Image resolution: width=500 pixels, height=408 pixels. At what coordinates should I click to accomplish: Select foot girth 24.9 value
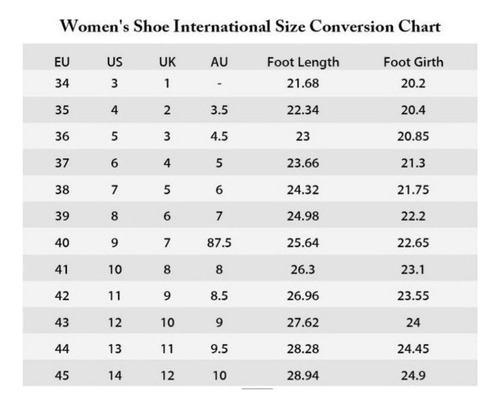click(413, 376)
